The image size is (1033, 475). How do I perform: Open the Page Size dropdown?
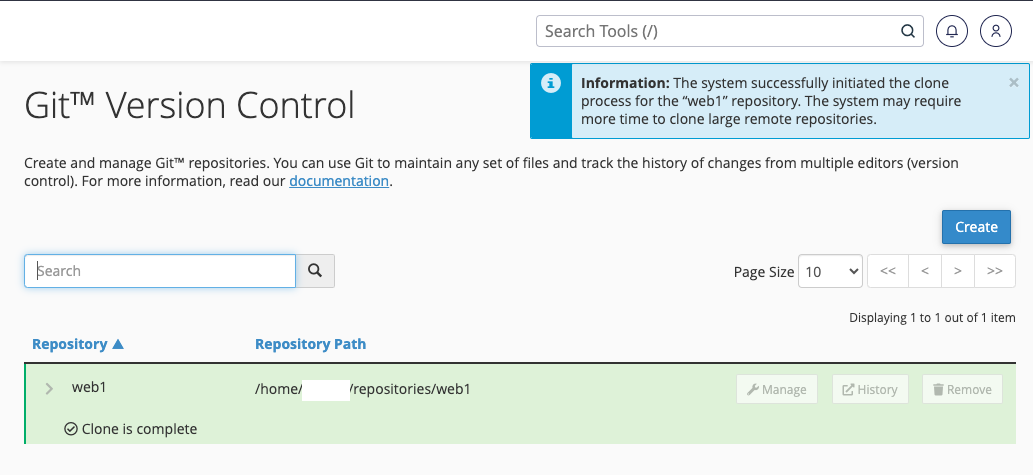[830, 271]
